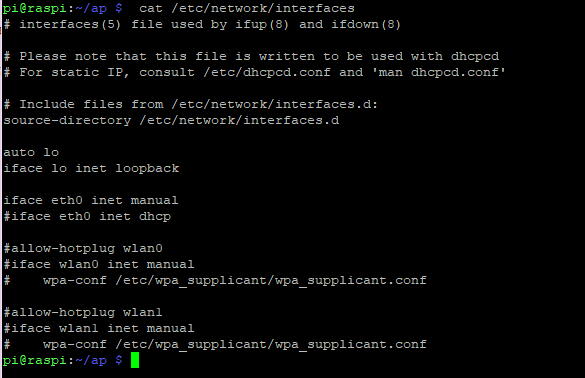Image resolution: width=585 pixels, height=378 pixels.
Task: Click the '#allow-hotplug wlan1' line
Action: [83, 312]
